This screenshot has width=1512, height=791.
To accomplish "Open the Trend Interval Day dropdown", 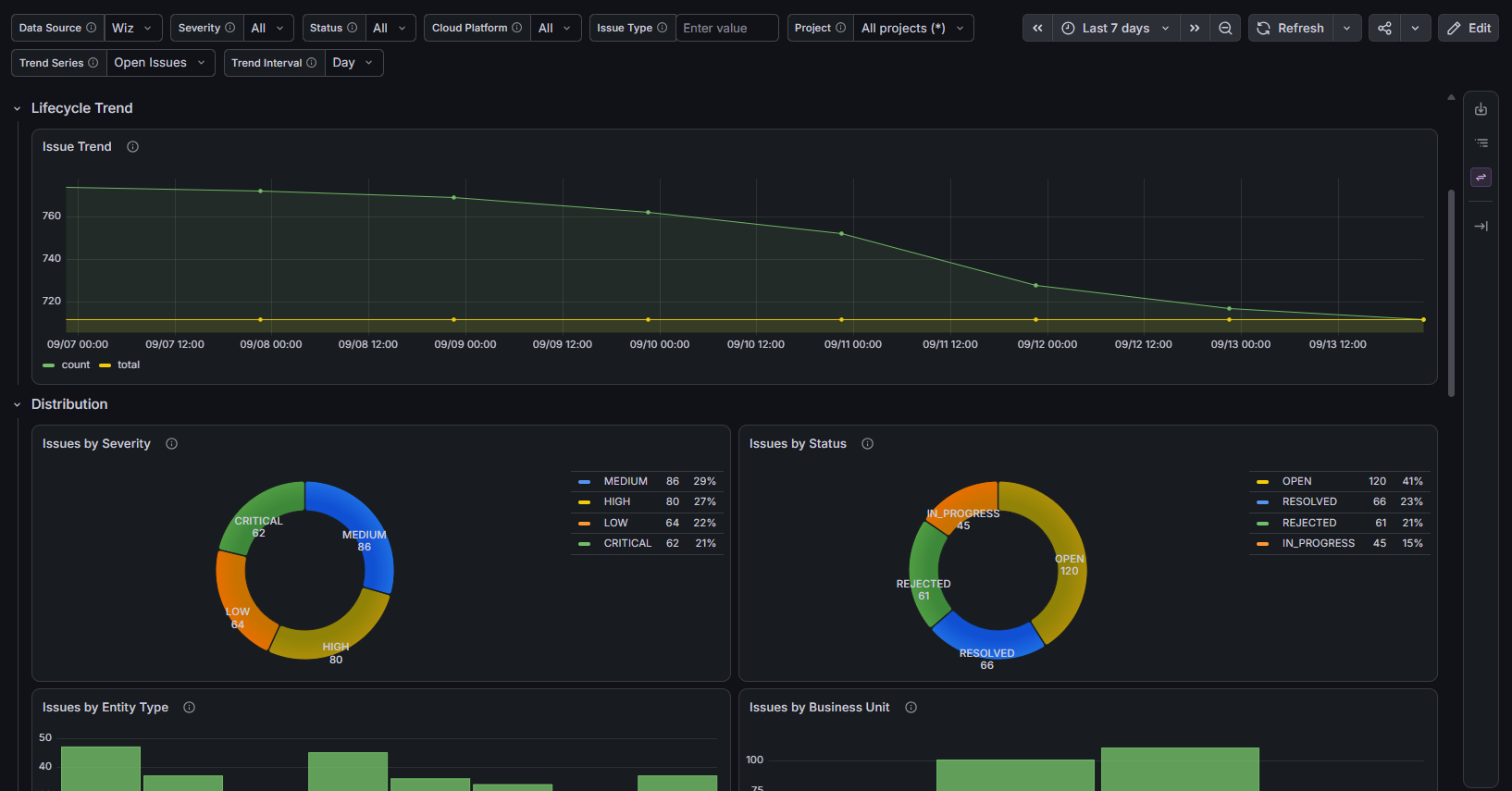I will click(354, 63).
